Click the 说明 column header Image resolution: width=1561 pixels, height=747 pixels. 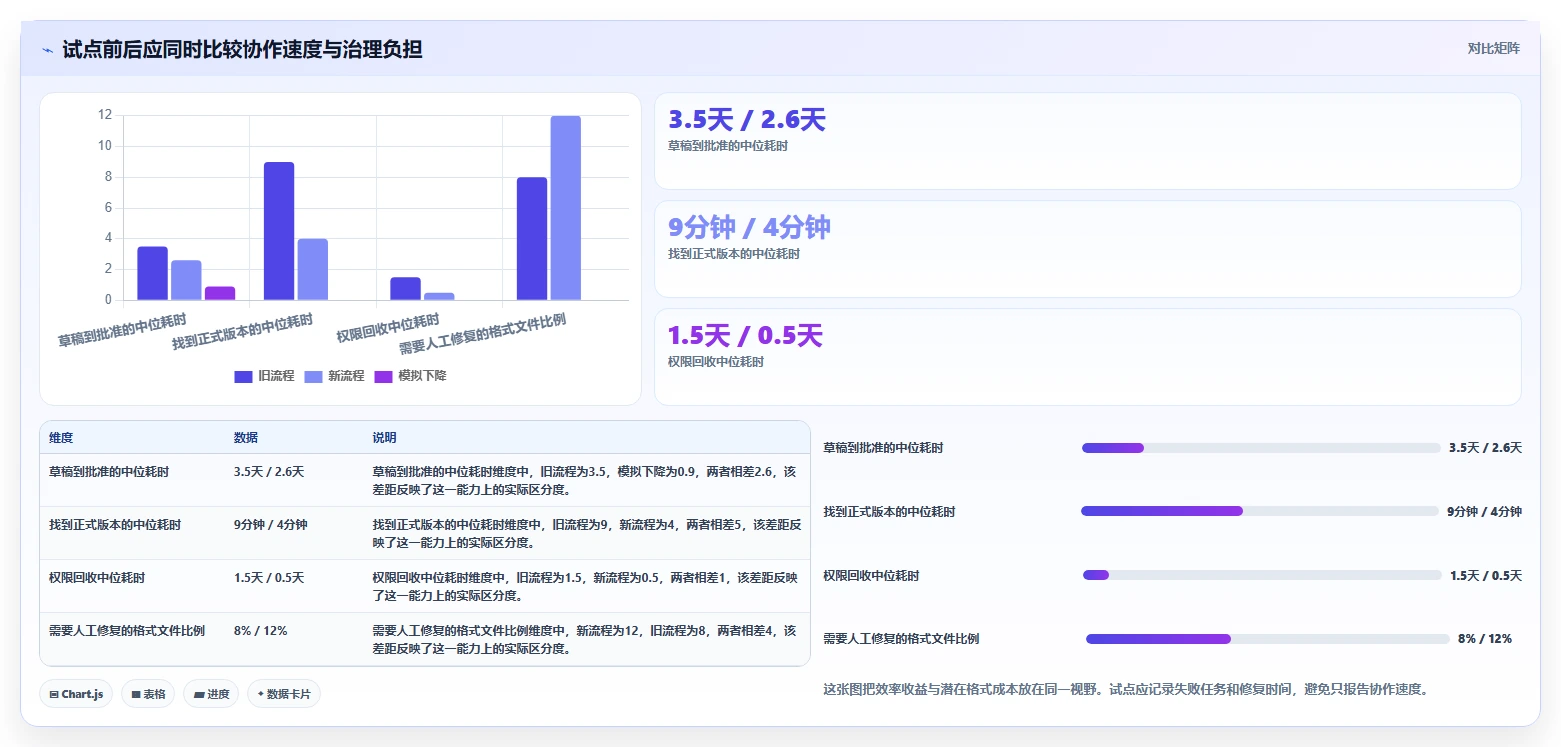(385, 438)
